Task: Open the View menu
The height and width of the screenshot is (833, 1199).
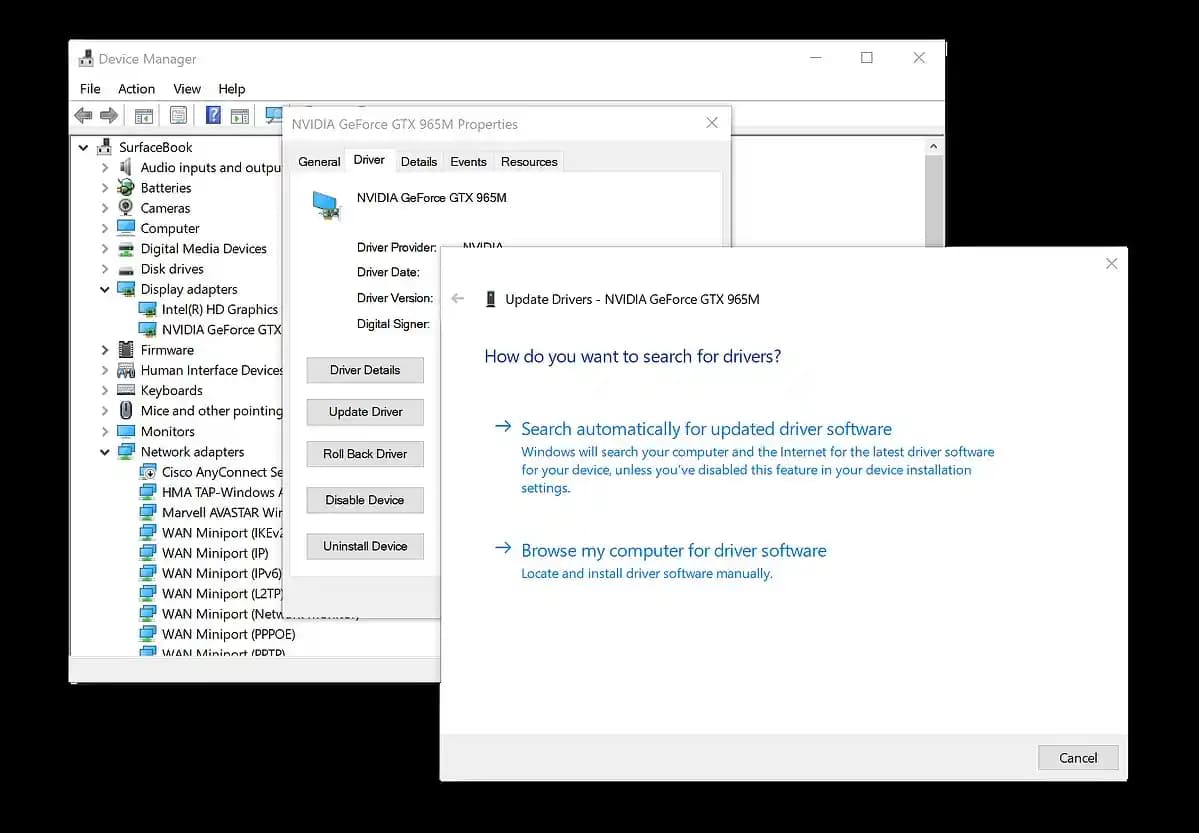Action: pyautogui.click(x=187, y=89)
